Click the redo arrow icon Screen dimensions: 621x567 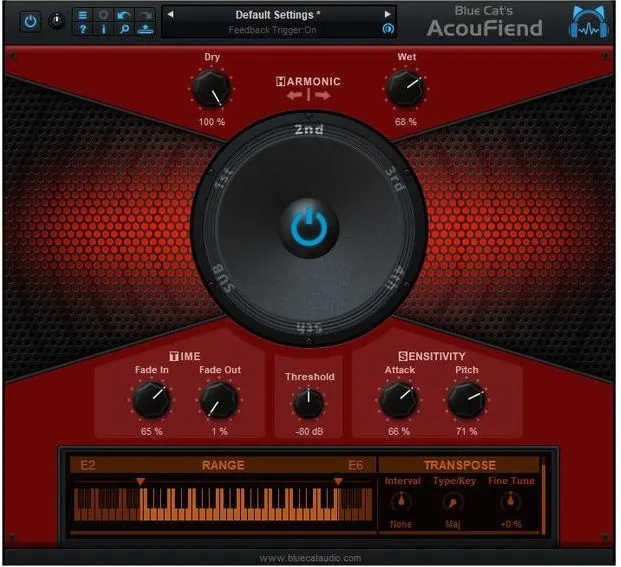pos(145,15)
